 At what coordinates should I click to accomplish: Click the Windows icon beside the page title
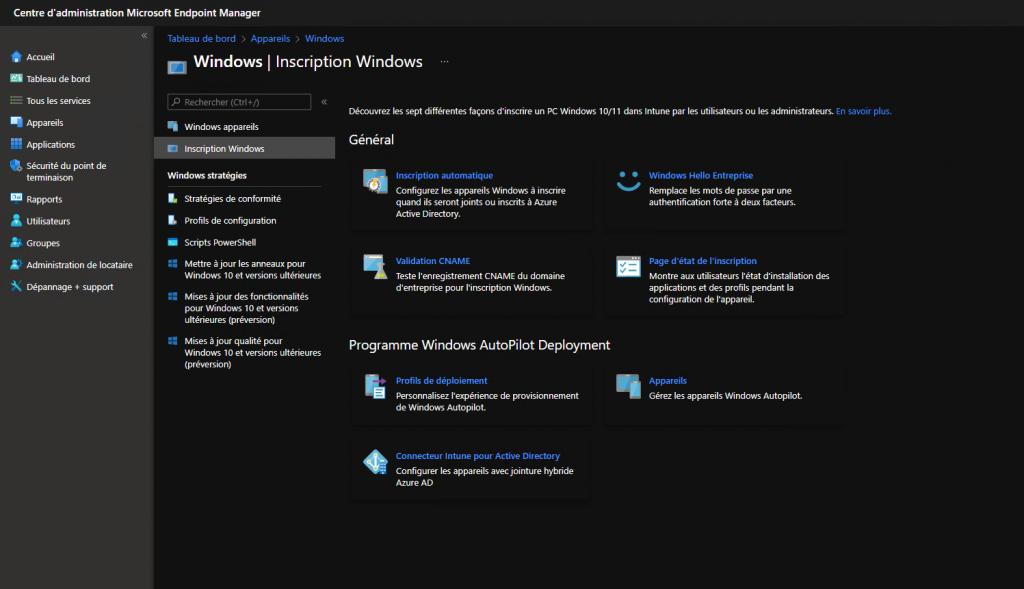coord(177,67)
